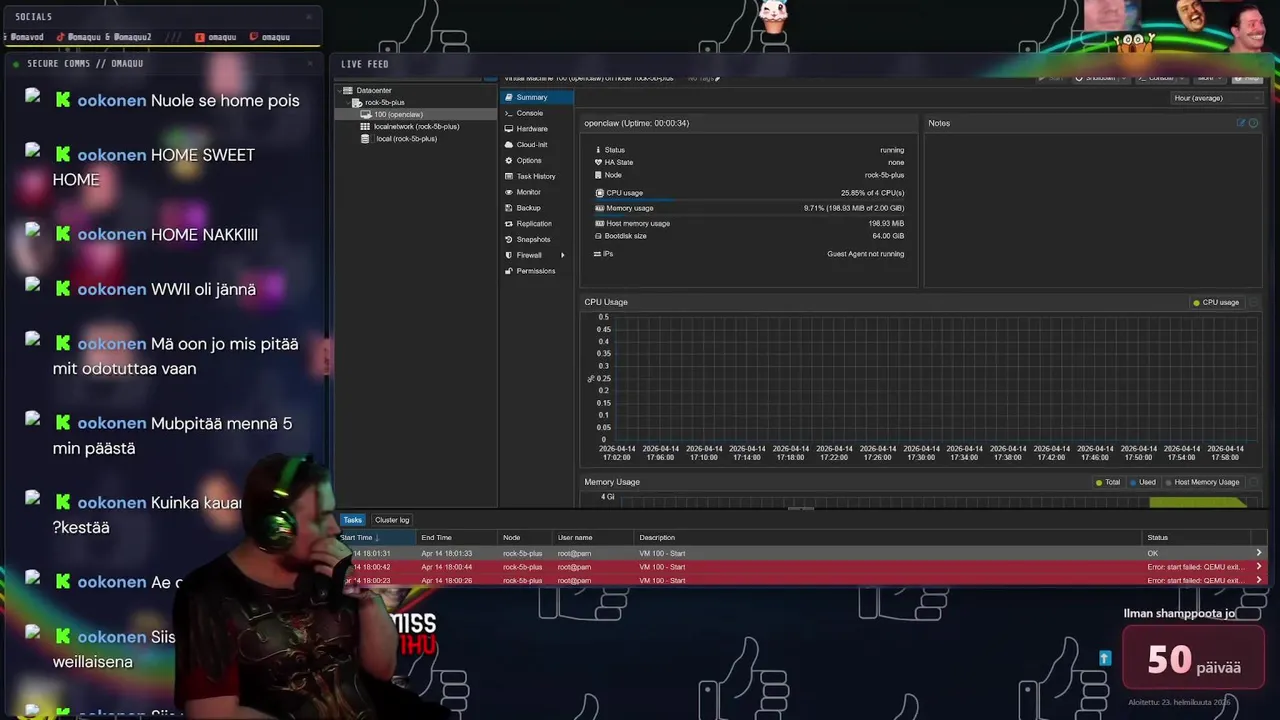Click the VM 100 openclaw monitor icon
1280x720 pixels.
tap(366, 114)
